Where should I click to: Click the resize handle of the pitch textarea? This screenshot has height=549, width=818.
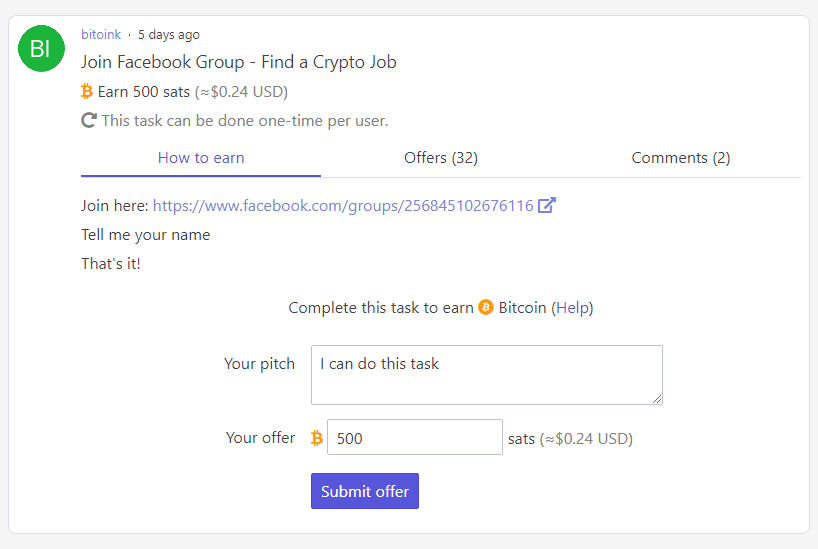tap(657, 399)
